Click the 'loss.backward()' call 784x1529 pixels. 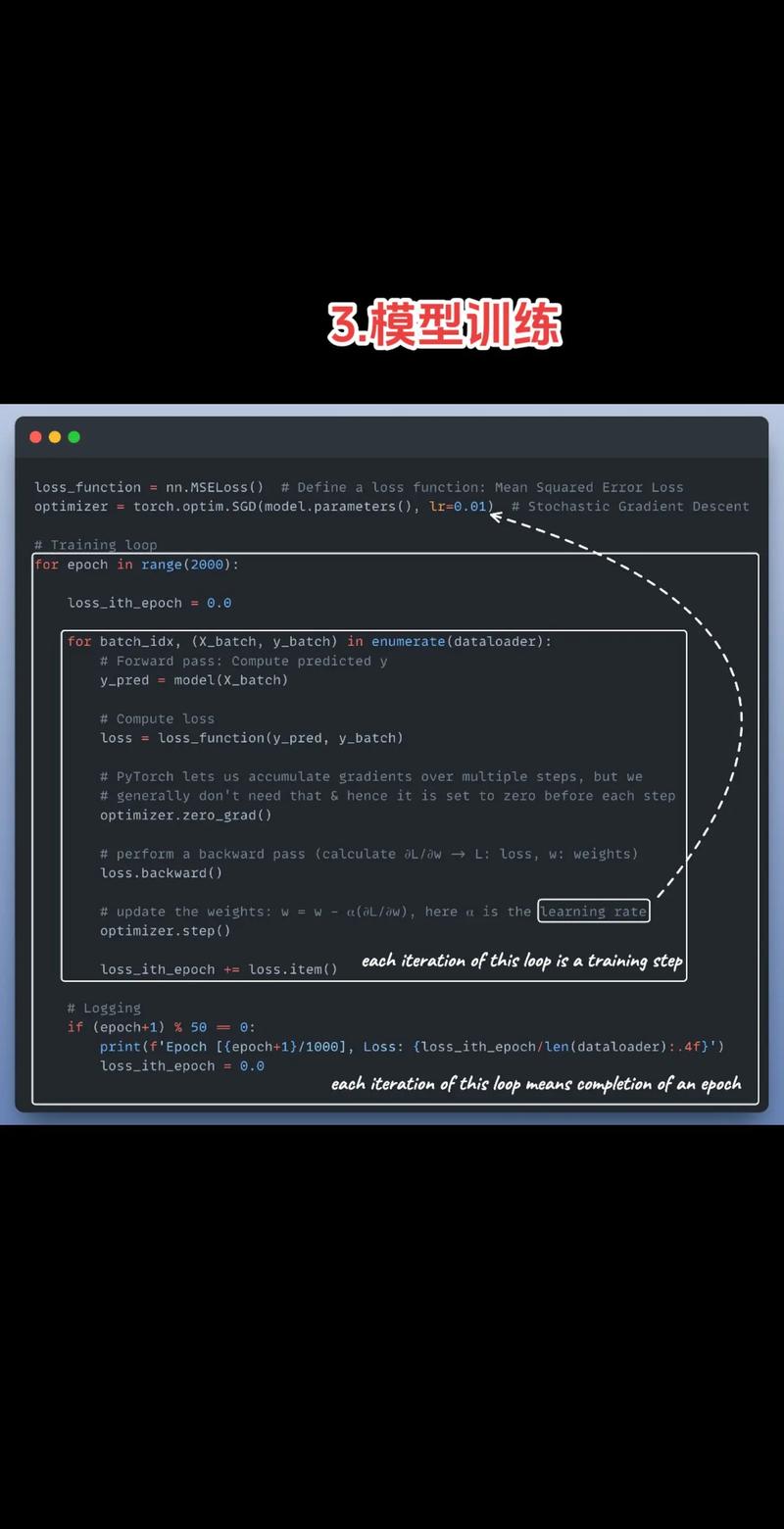point(164,872)
